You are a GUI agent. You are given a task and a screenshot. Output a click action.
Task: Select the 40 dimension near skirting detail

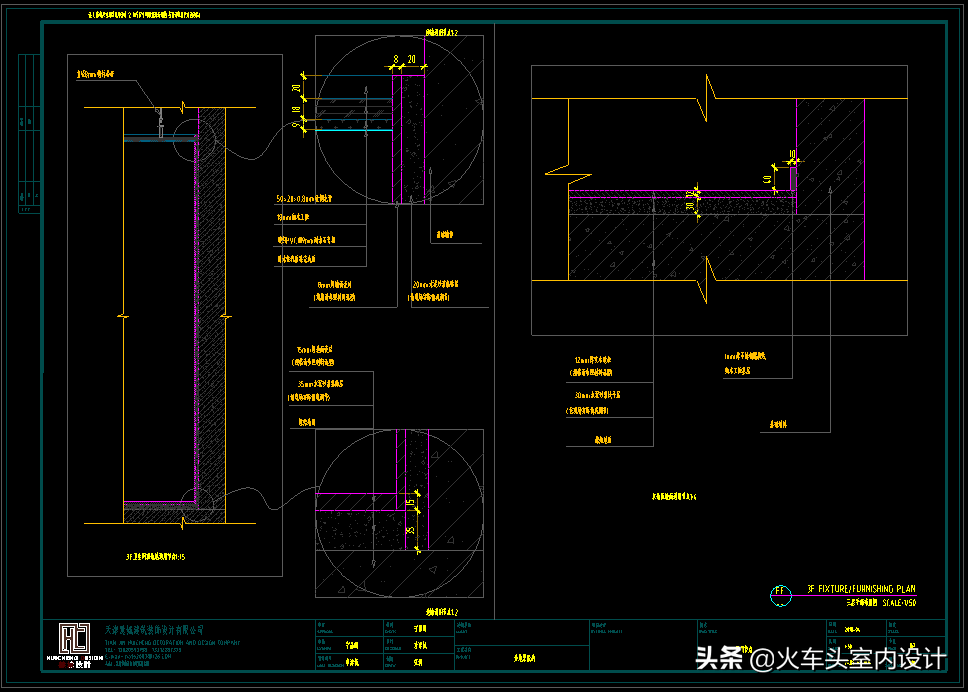[767, 180]
